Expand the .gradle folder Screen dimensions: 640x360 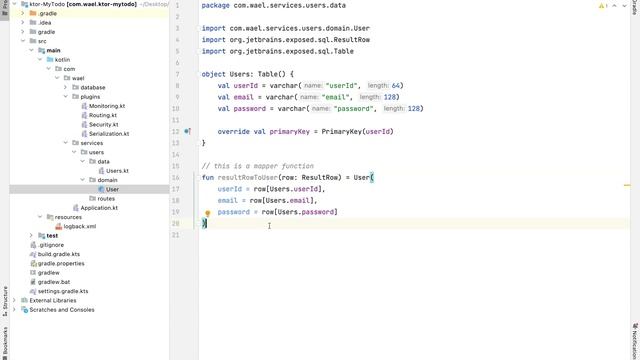click(x=23, y=13)
